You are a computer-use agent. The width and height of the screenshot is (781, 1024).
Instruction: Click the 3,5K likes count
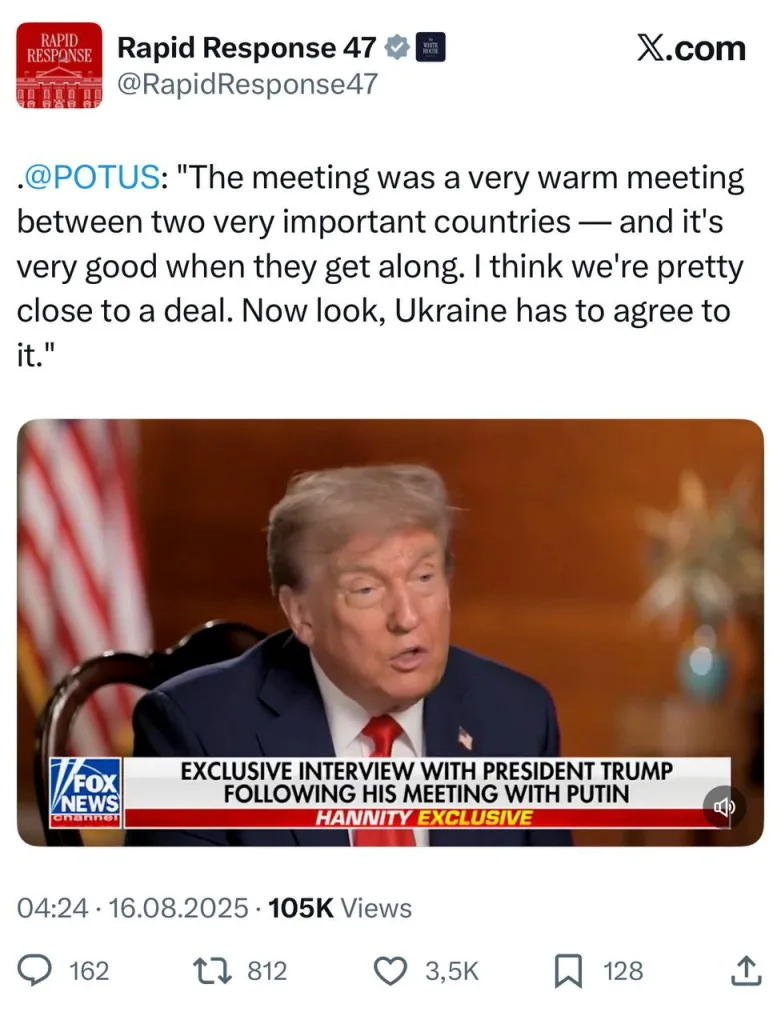pos(452,971)
